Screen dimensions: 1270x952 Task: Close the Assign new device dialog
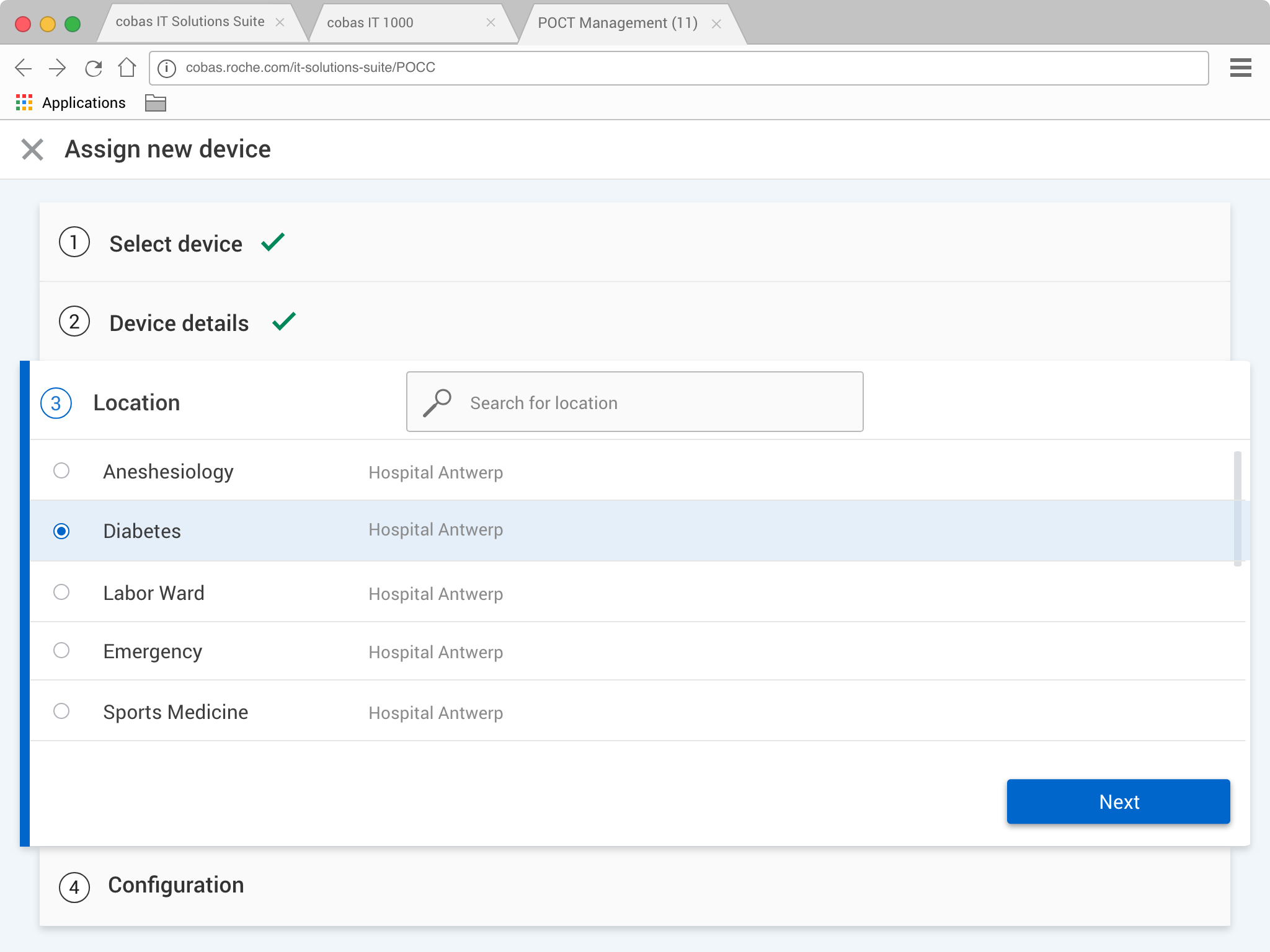point(32,149)
